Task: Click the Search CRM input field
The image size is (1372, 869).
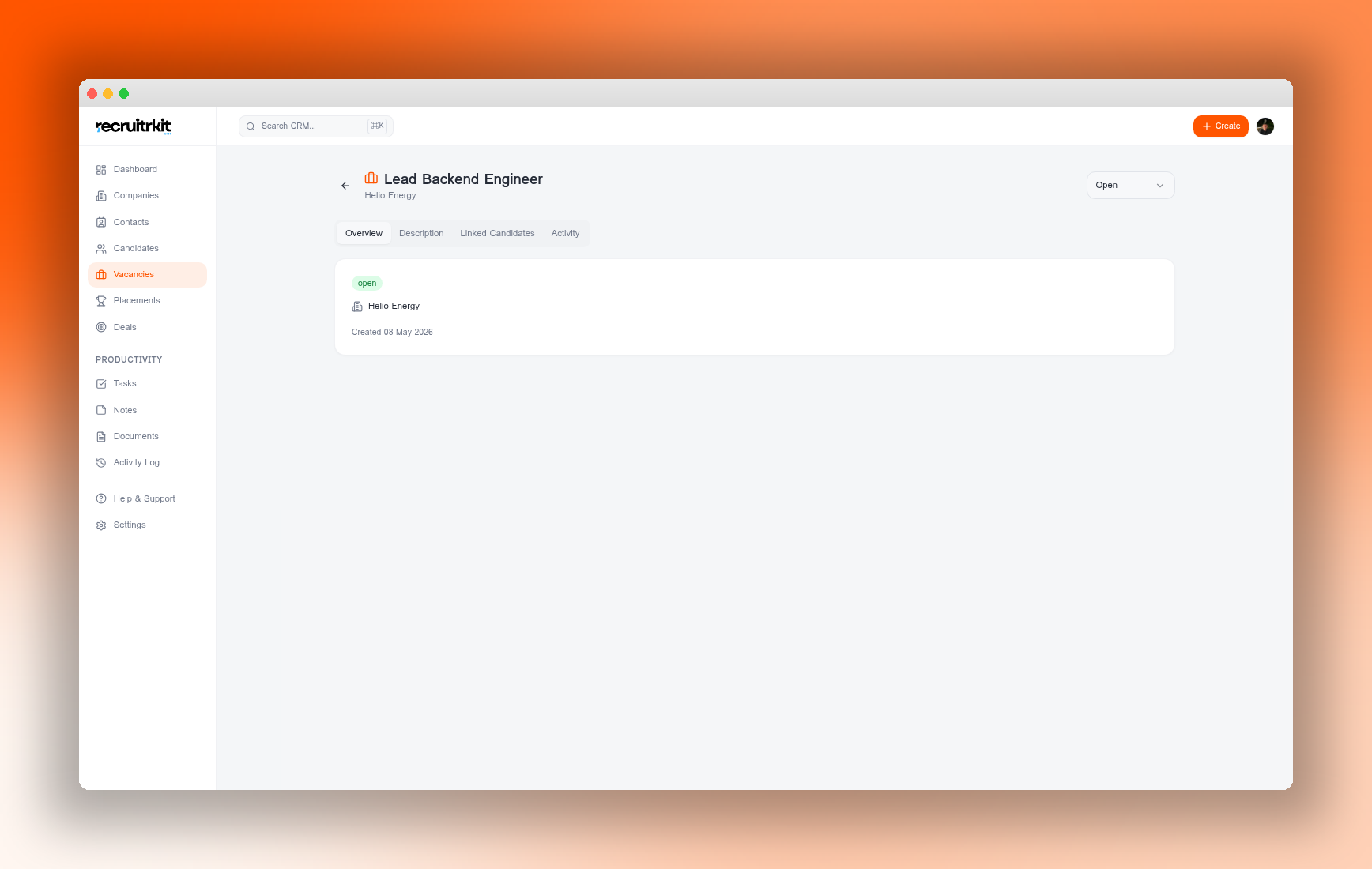Action: (x=316, y=126)
